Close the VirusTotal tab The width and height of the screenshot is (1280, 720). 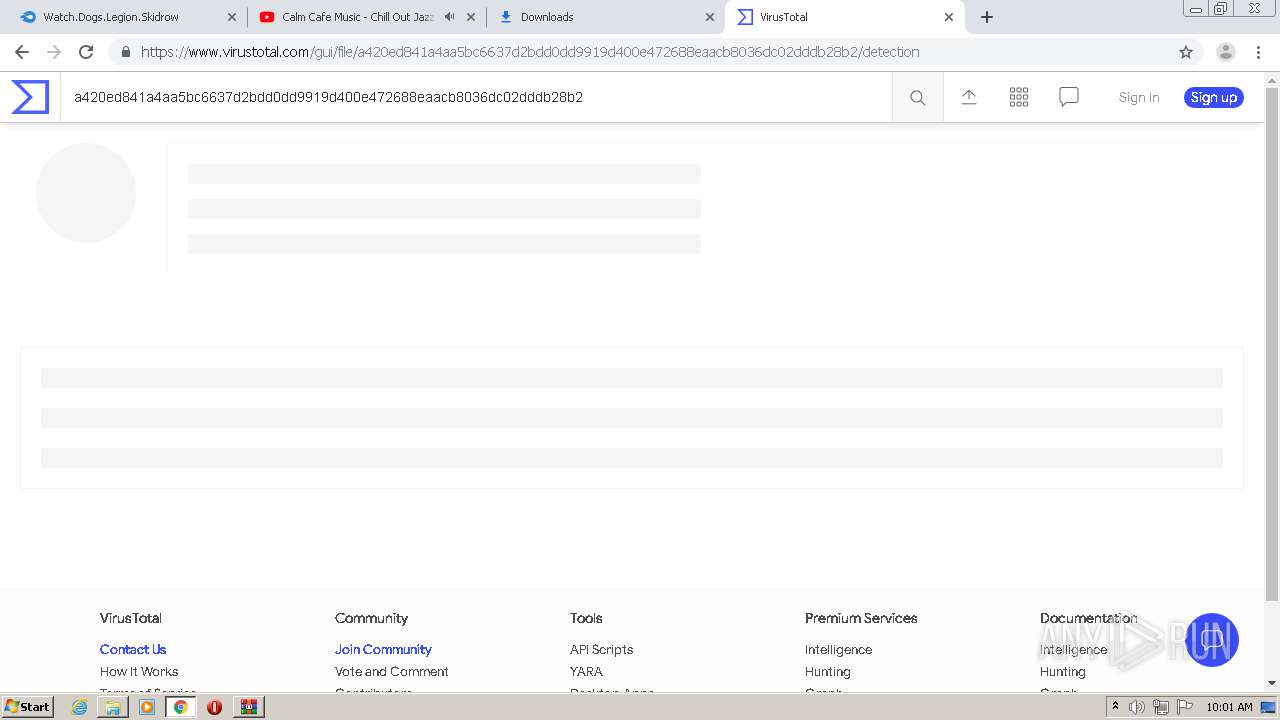click(949, 17)
